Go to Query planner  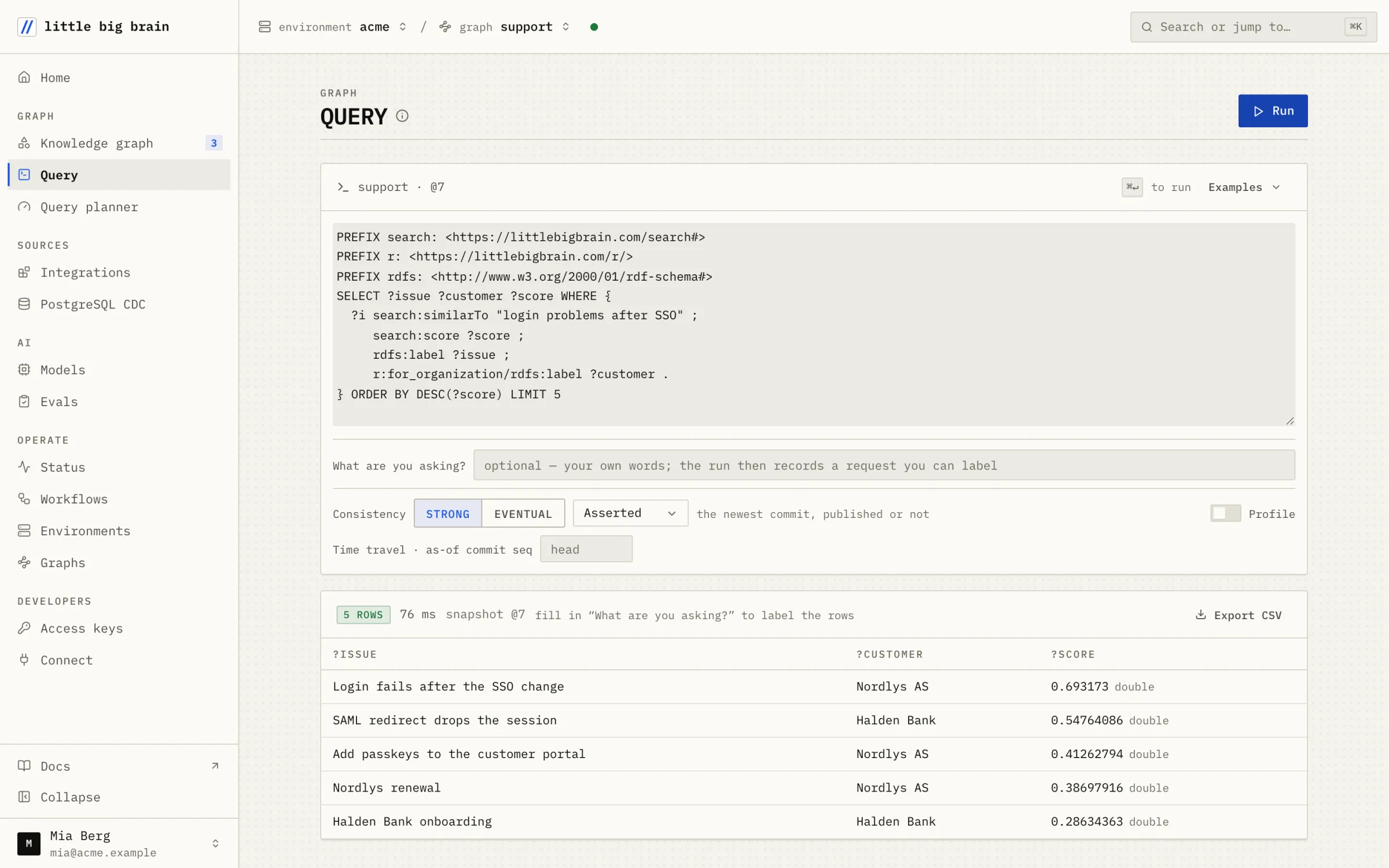(119, 207)
